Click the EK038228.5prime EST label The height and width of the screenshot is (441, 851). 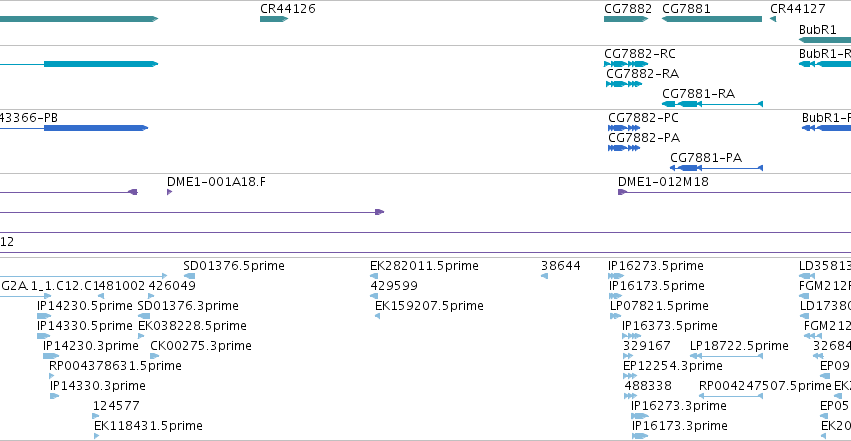(193, 326)
